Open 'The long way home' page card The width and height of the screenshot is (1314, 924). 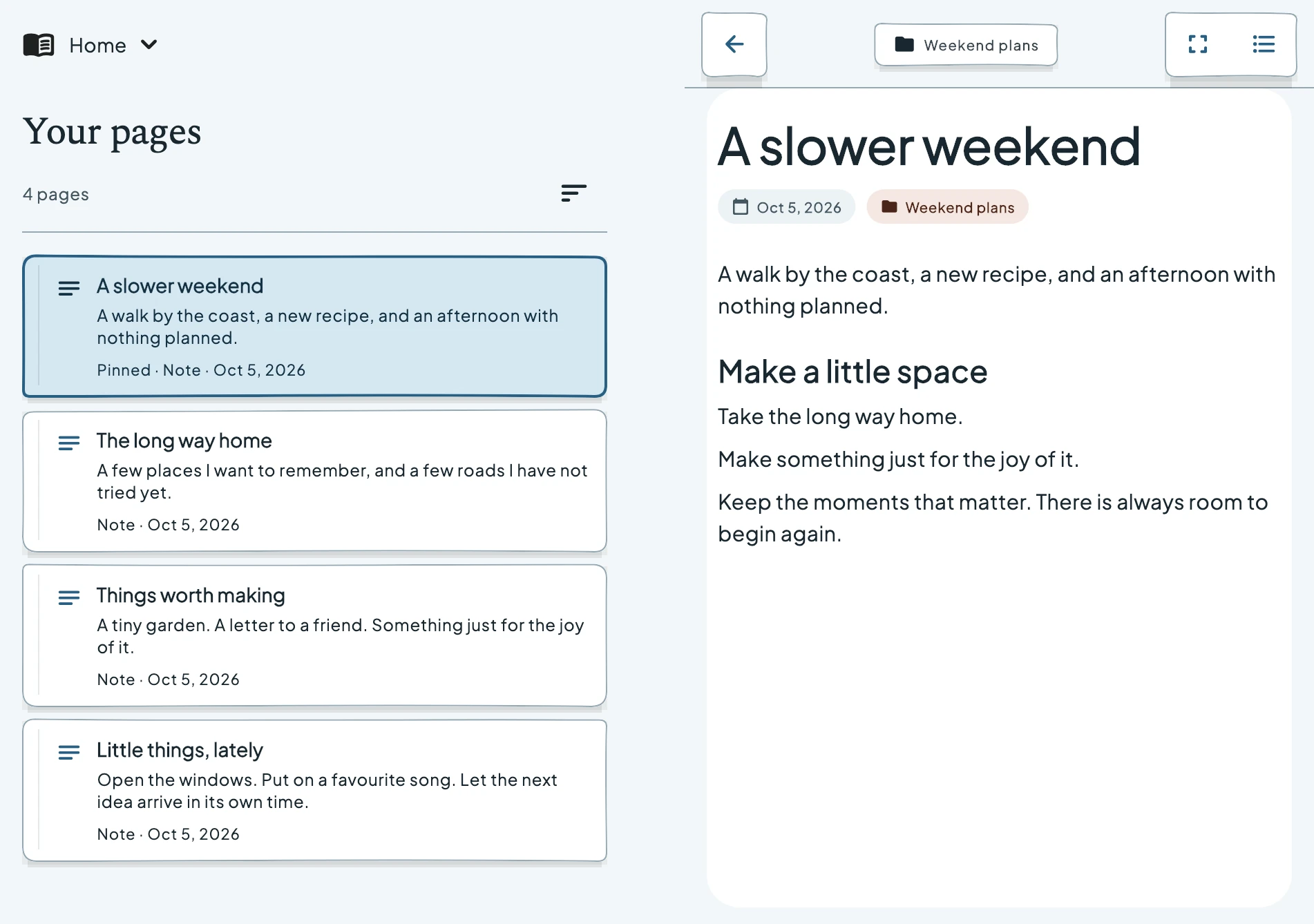[x=315, y=481]
